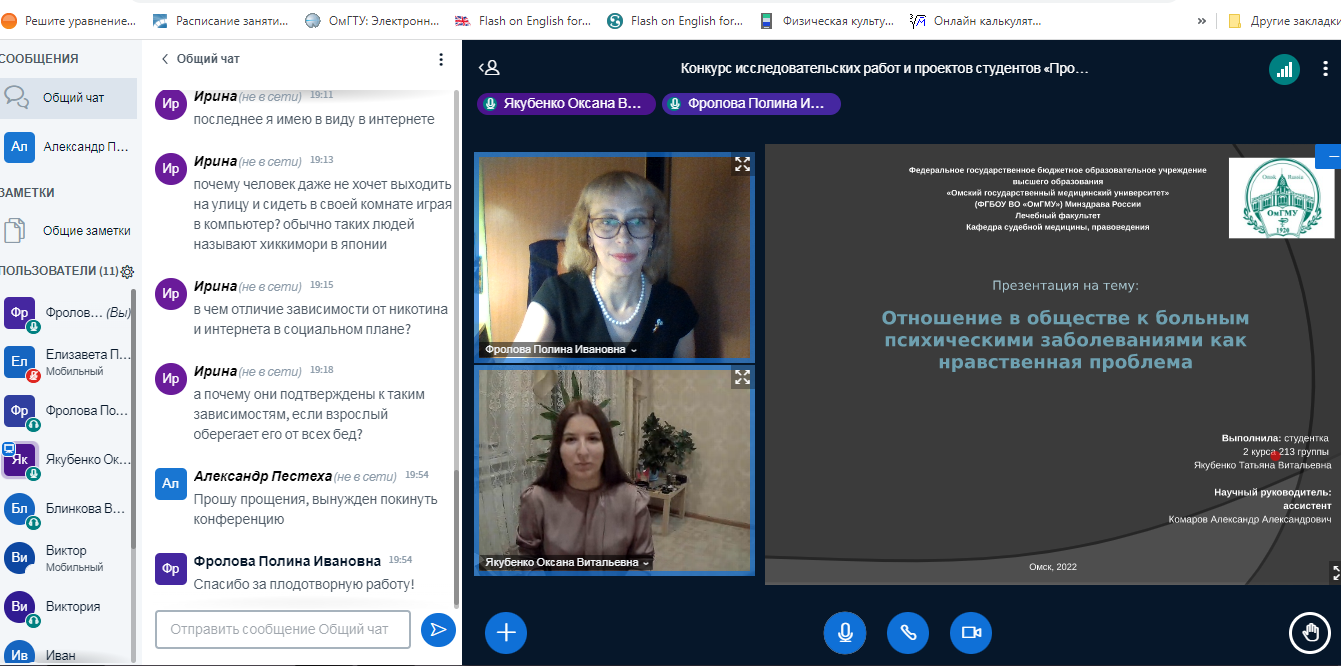The width and height of the screenshot is (1341, 666).
Task: Mute the microphone
Action: pyautogui.click(x=845, y=632)
